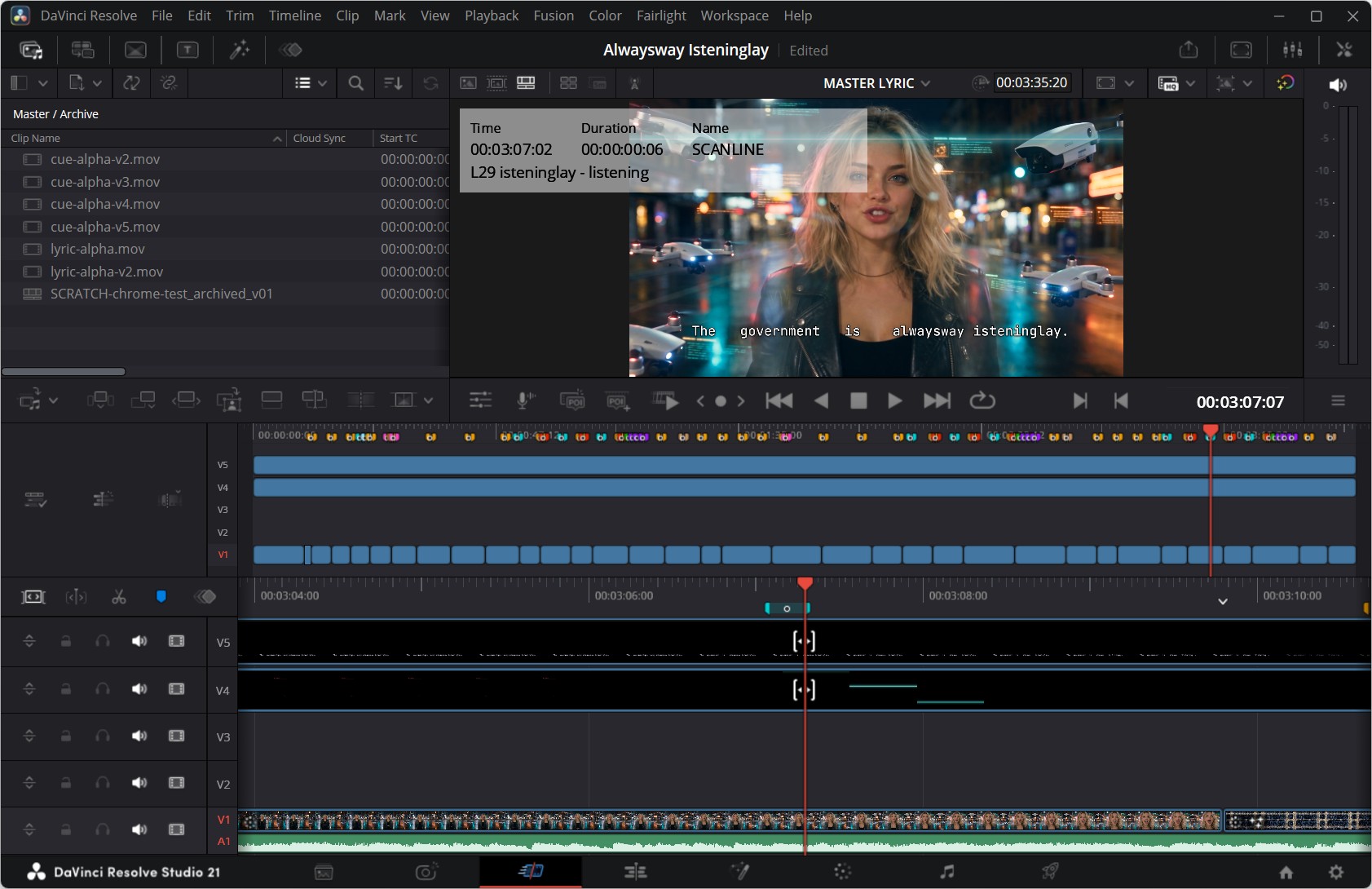Open the Titles panel icon
Viewport: 1372px width, 889px height.
[187, 51]
